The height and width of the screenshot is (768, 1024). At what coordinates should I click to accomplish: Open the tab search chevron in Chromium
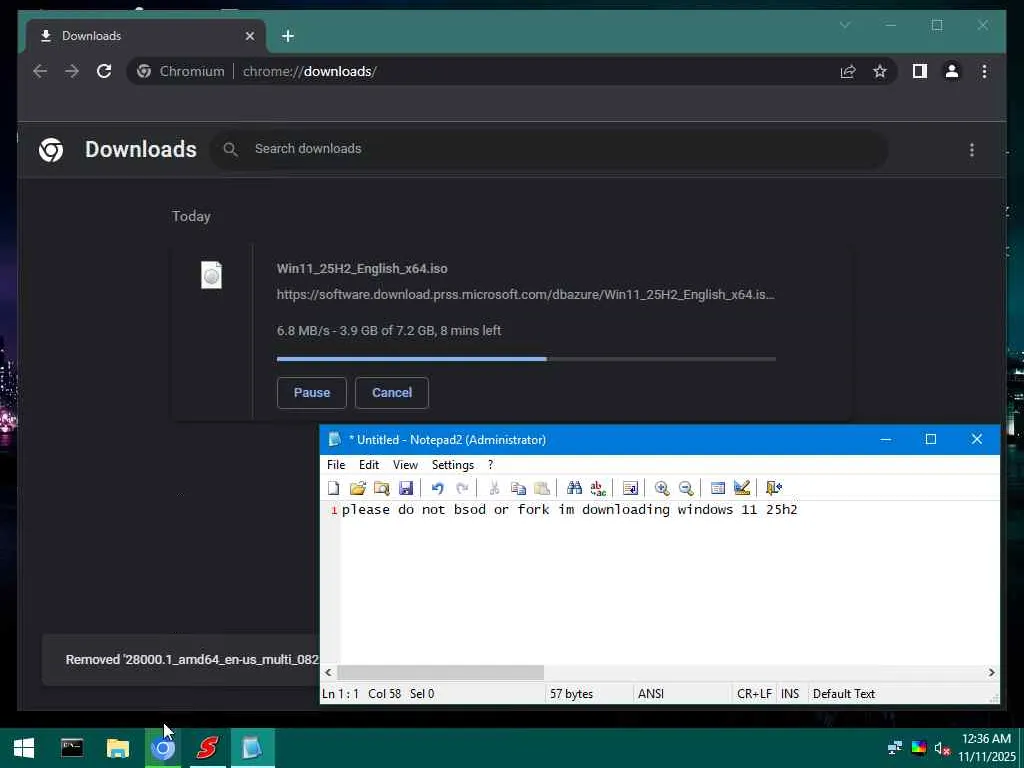(x=845, y=25)
